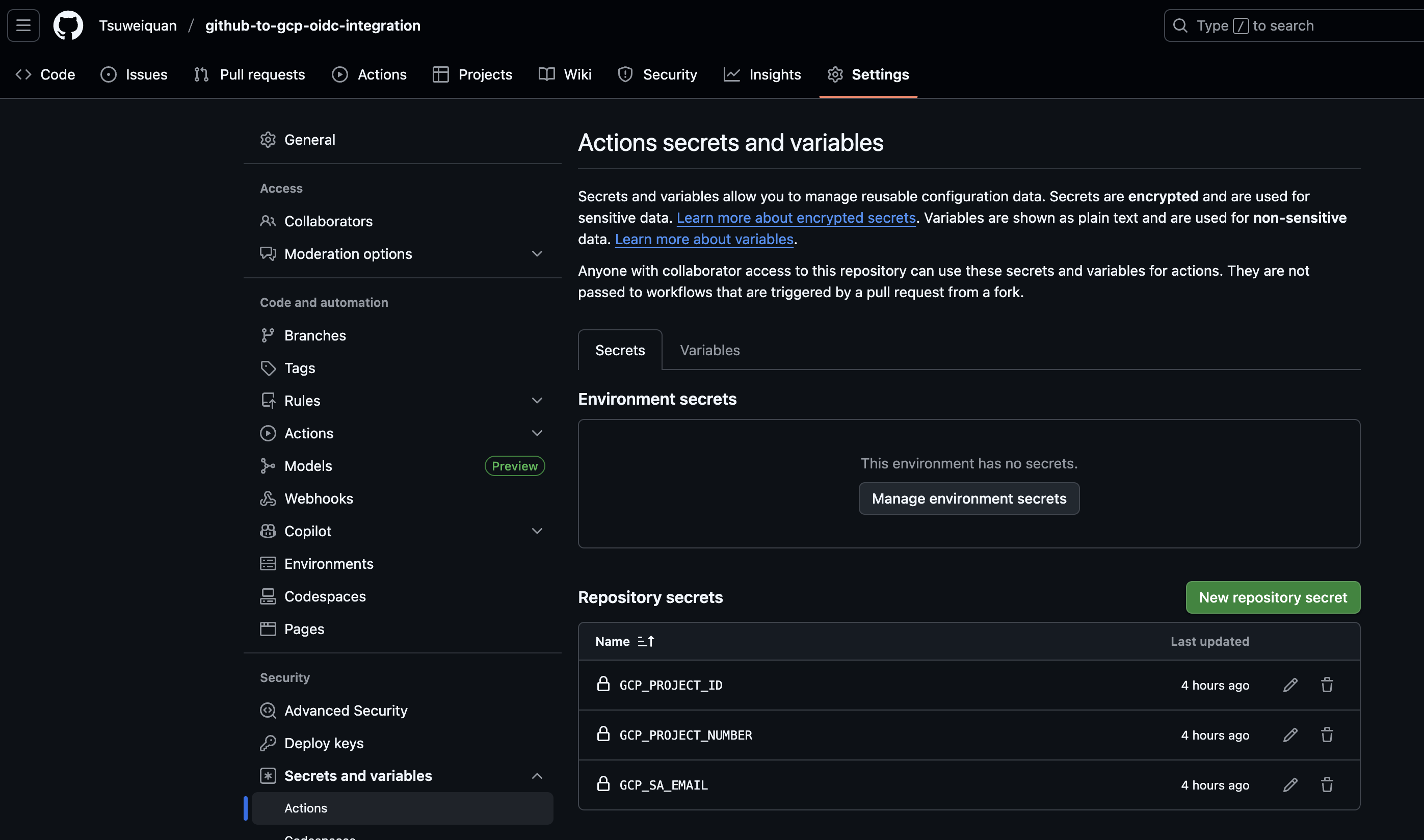Click the Deploy keys key icon
This screenshot has width=1424, height=840.
[x=268, y=743]
